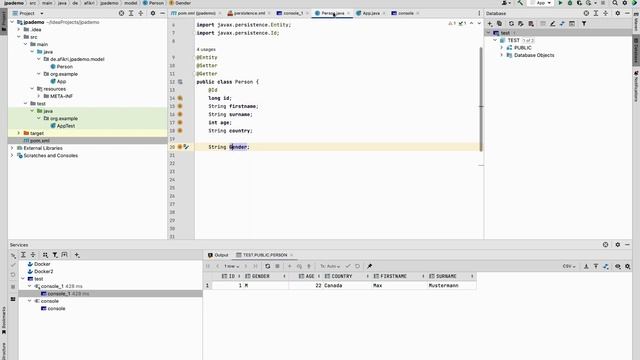This screenshot has width=640, height=360.
Task: Open the Database panel options gear
Action: point(618,13)
